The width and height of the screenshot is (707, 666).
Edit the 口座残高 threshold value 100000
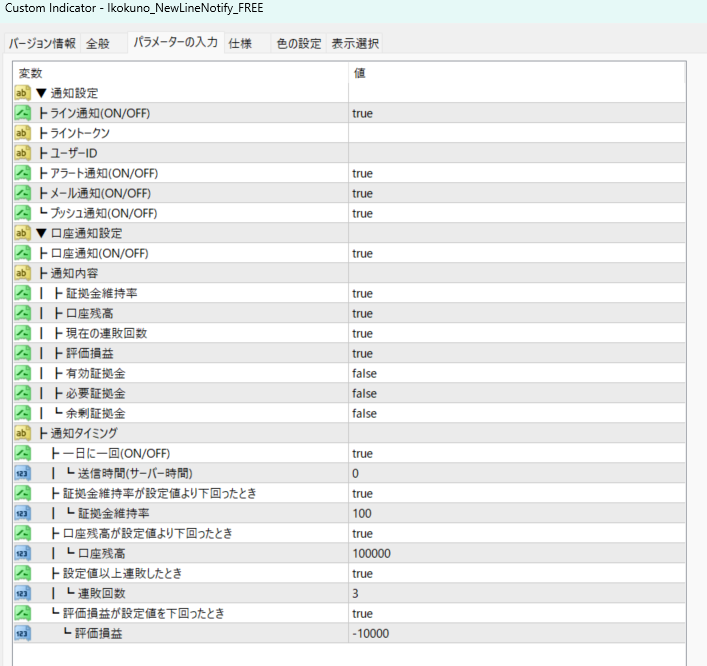(517, 553)
